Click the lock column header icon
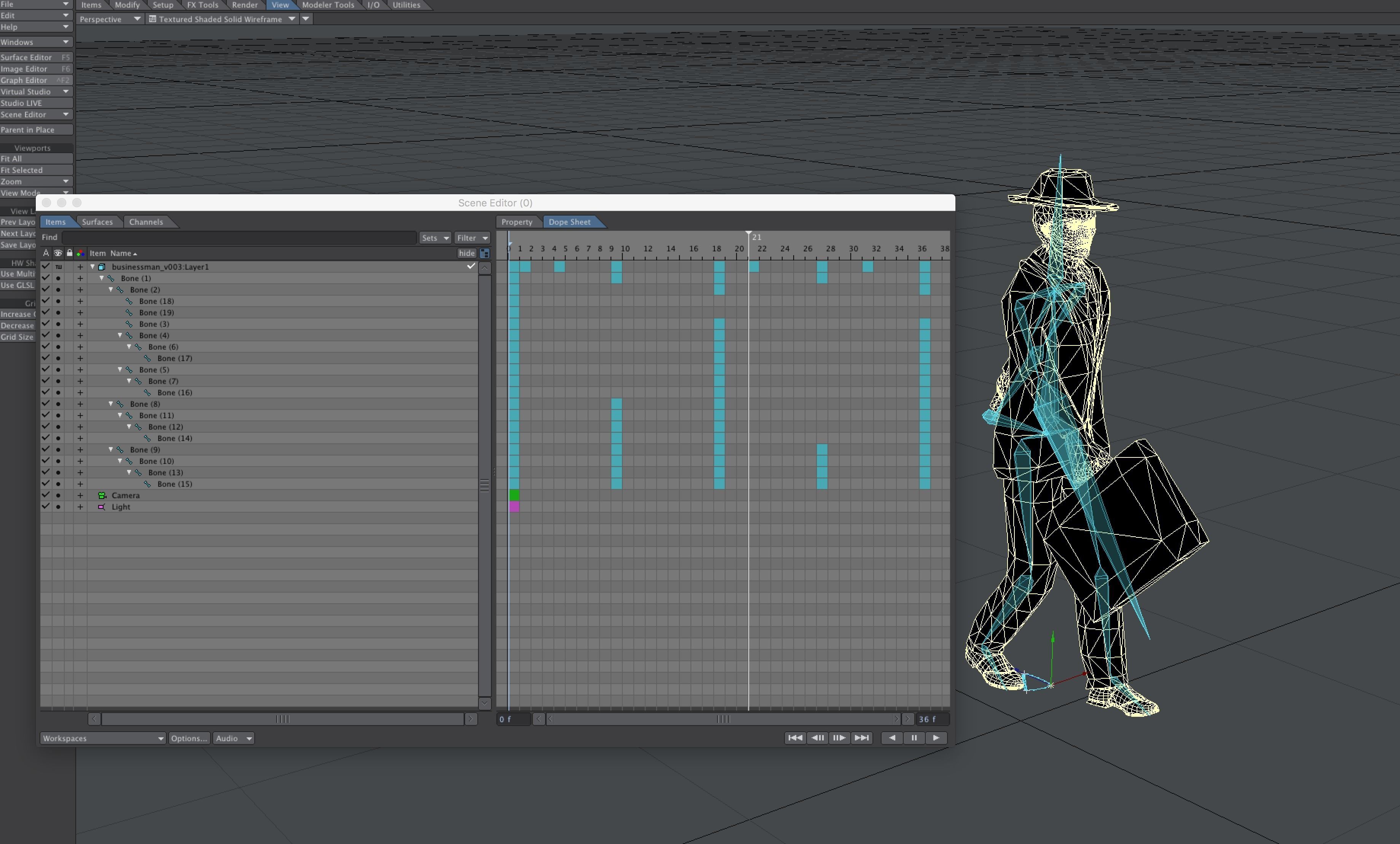 69,254
